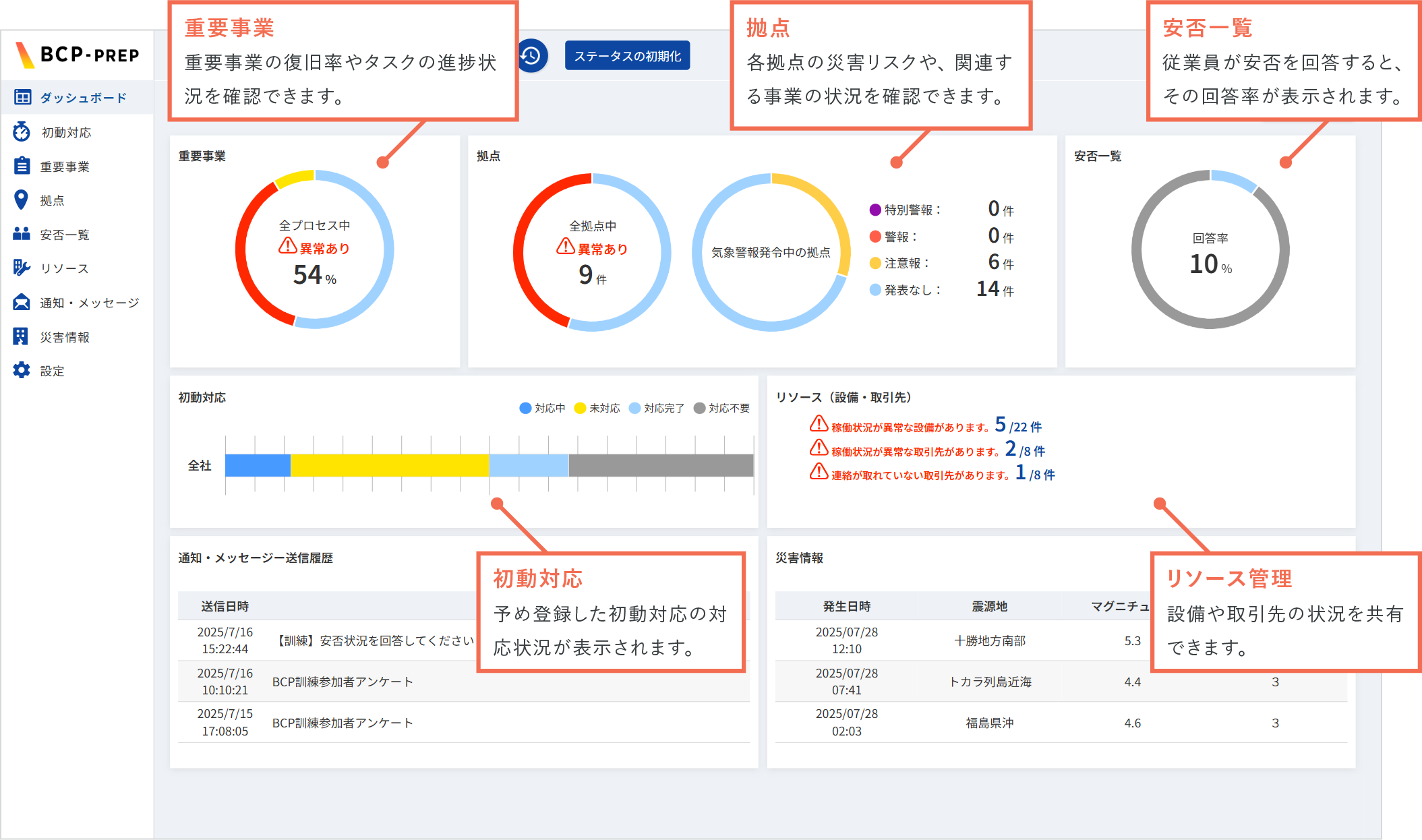
Task: Toggle the 対応中 legend item
Action: click(543, 409)
